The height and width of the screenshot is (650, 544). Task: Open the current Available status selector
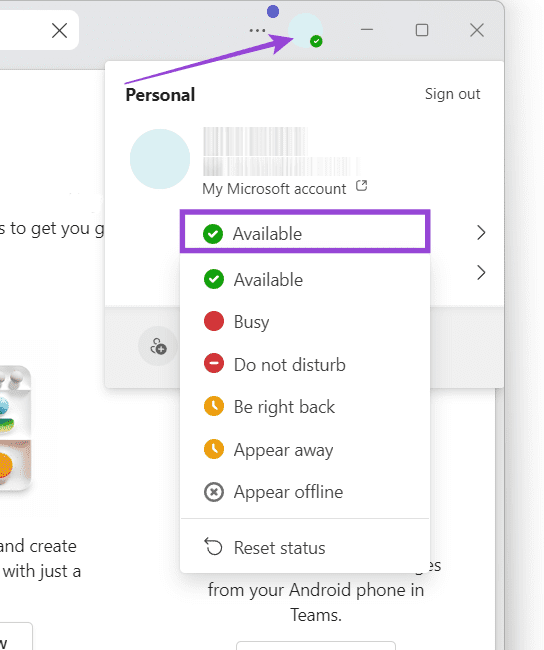coord(305,231)
